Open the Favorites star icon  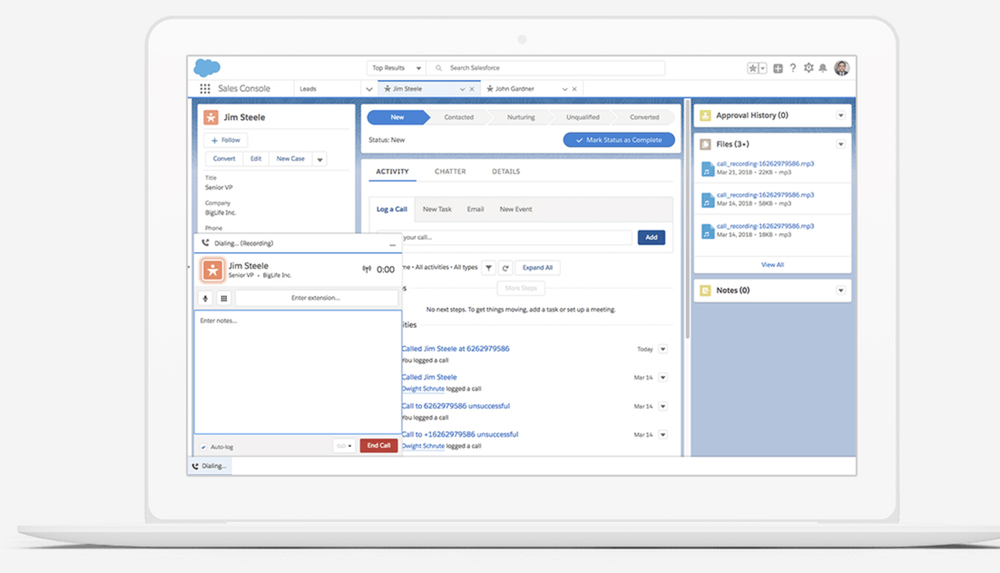(x=753, y=68)
